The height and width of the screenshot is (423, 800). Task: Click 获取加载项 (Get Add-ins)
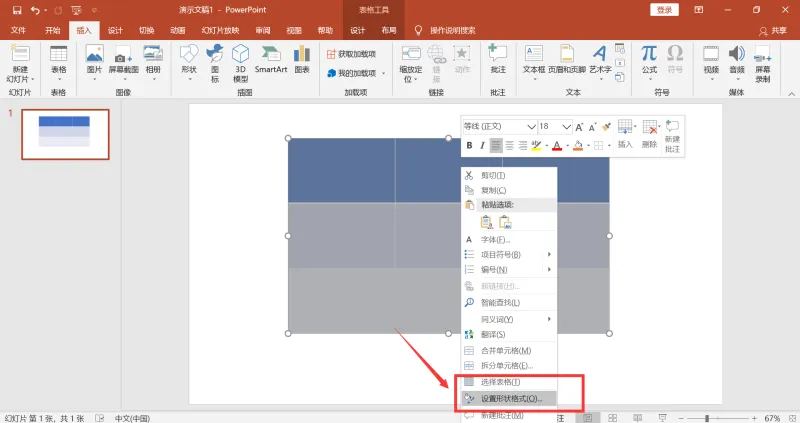point(351,54)
